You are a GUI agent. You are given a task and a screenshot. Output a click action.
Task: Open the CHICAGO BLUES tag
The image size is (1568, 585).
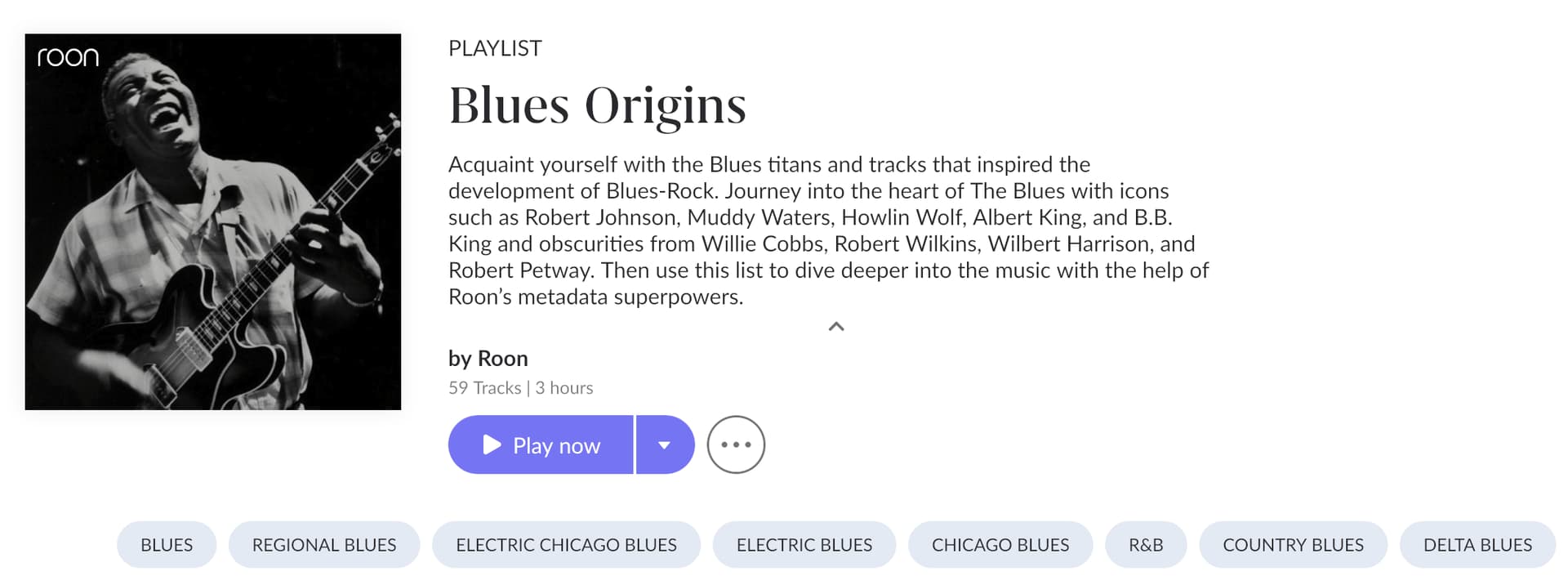tap(1000, 544)
